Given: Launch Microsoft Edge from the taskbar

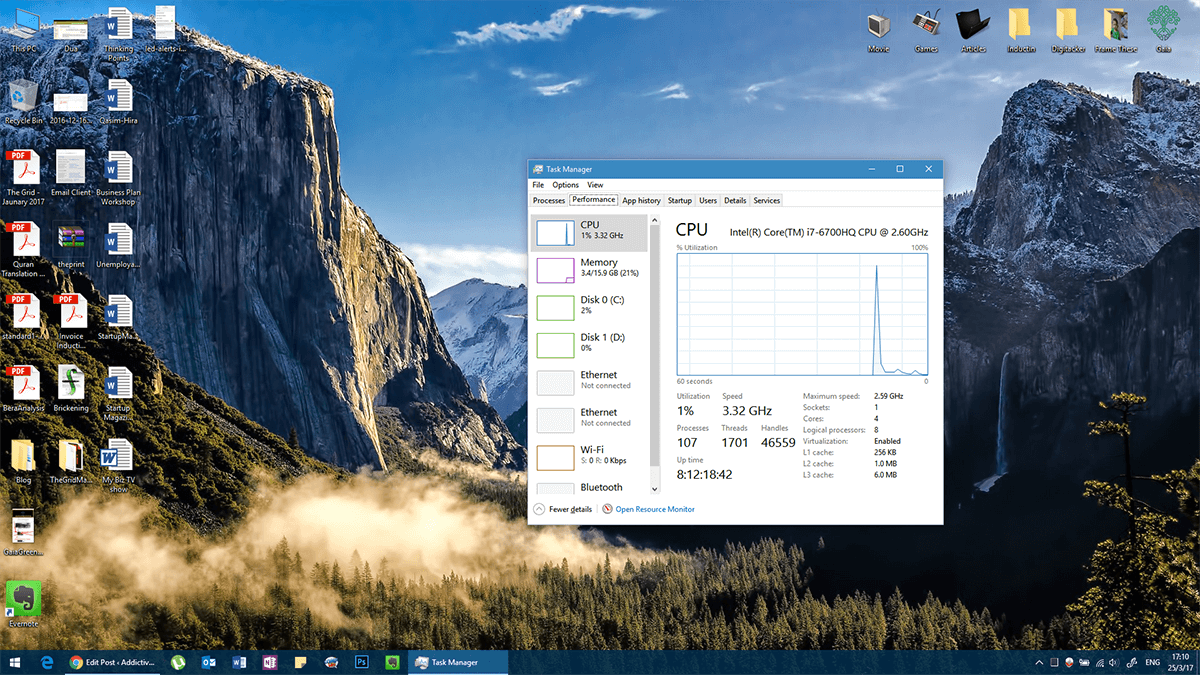Looking at the screenshot, I should [46, 662].
